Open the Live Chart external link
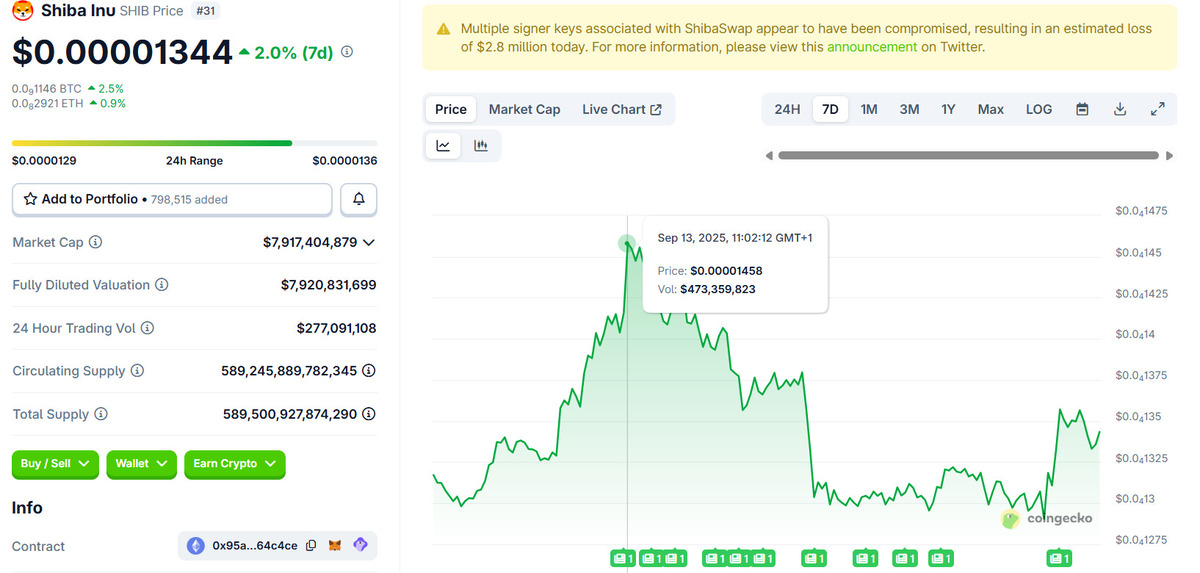The width and height of the screenshot is (1200, 573). pos(622,109)
